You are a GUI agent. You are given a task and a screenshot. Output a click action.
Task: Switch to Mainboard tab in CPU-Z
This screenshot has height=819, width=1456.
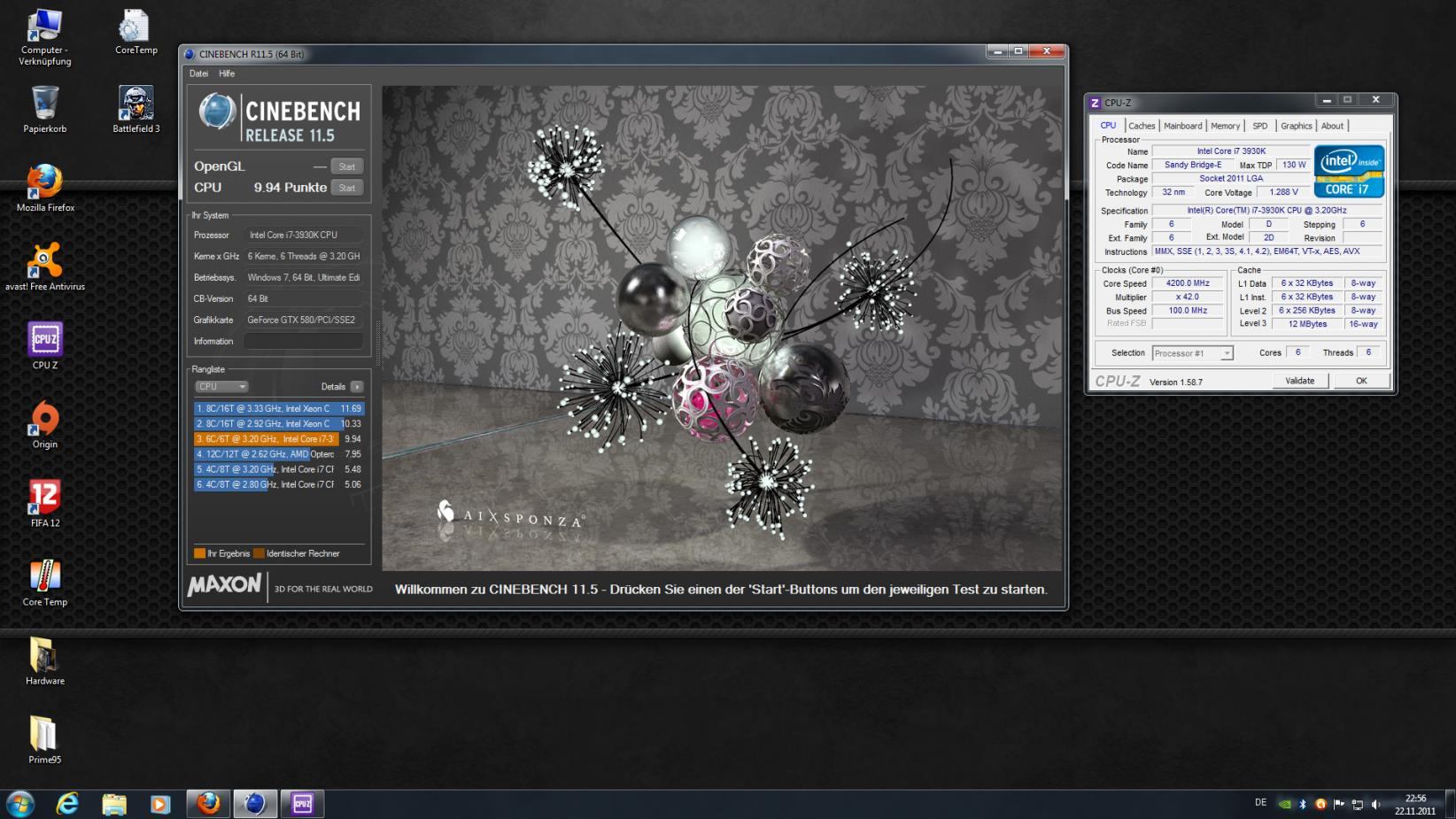[1182, 126]
